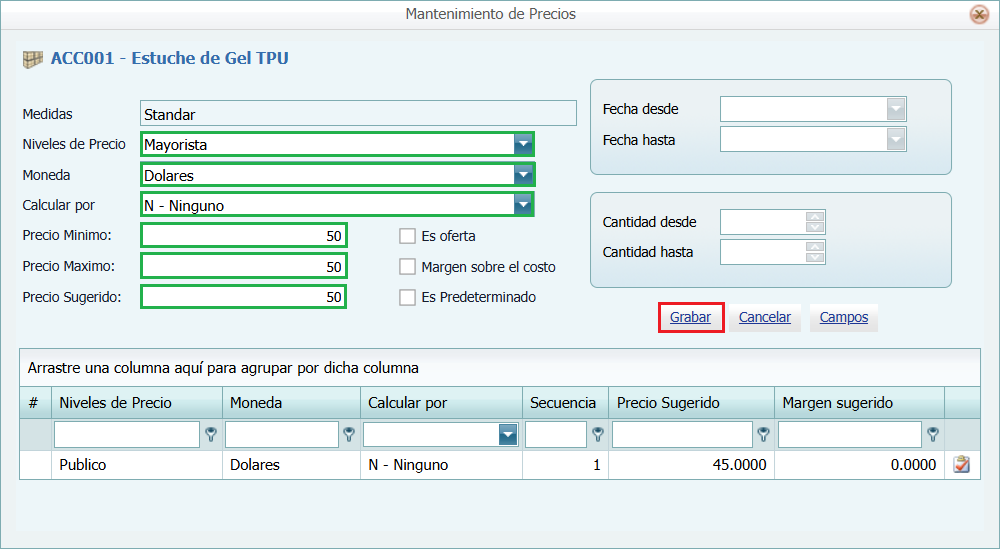This screenshot has width=1000, height=549.
Task: Click the Precio Minimo input field
Action: point(243,237)
